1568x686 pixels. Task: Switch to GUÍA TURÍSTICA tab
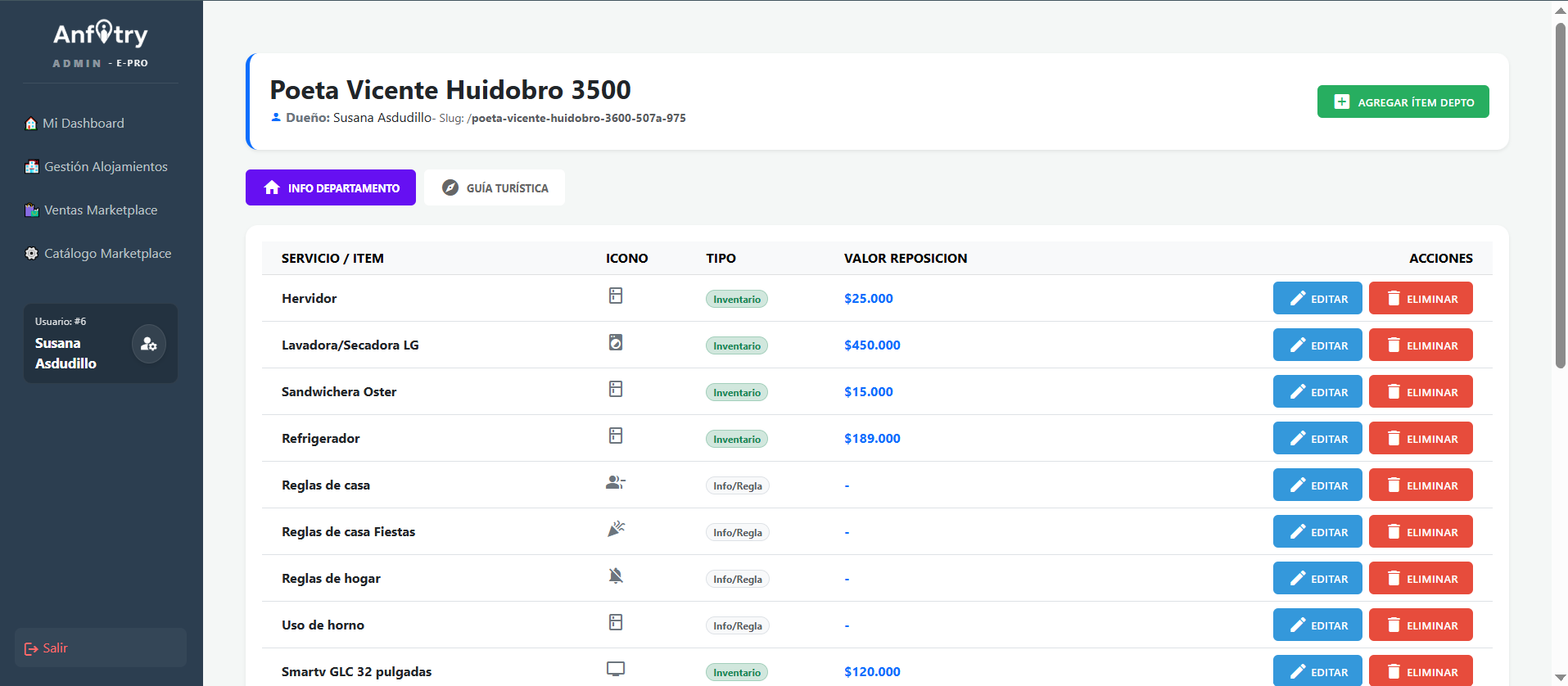(x=495, y=187)
